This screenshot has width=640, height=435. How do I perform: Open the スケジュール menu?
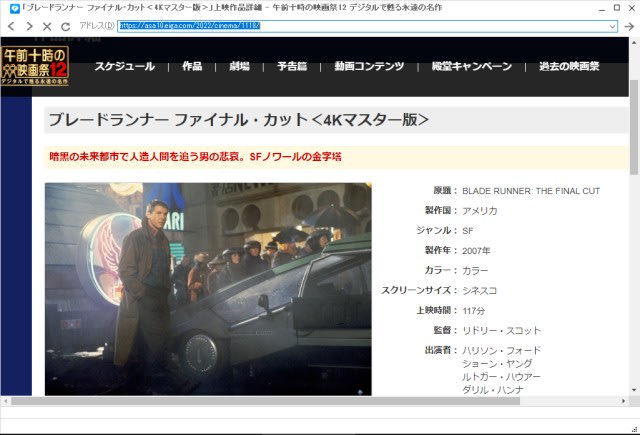point(124,66)
